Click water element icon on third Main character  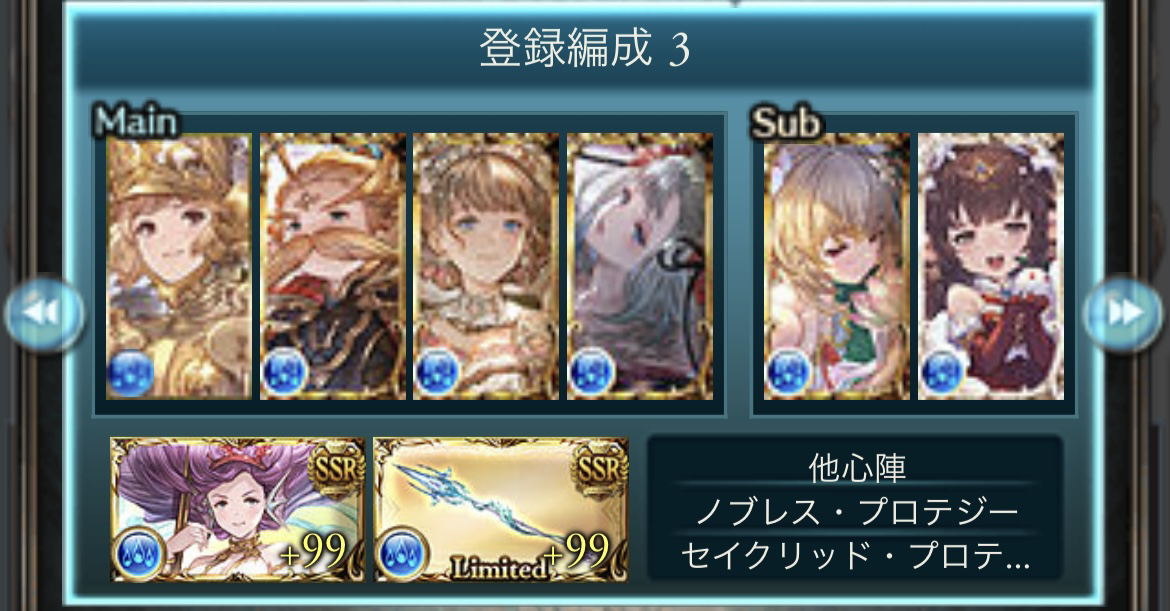(438, 372)
